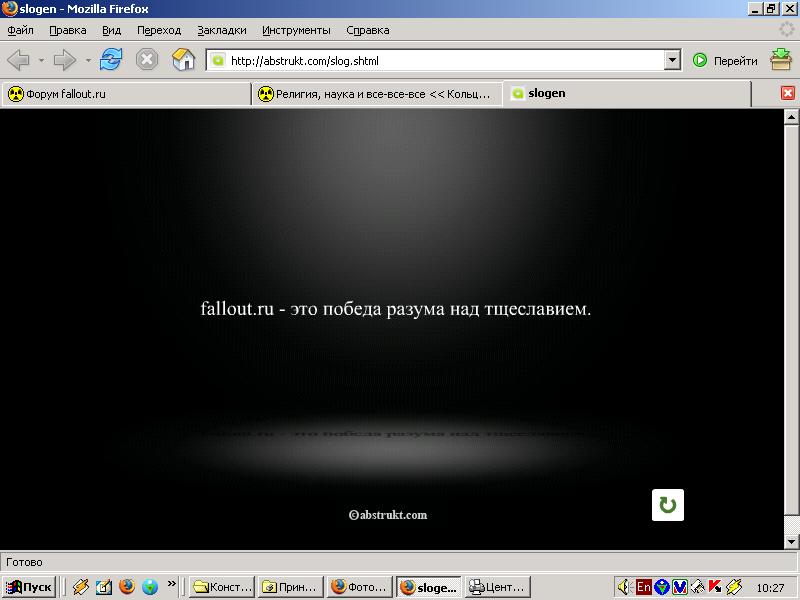Click the blue M tray icon
The height and width of the screenshot is (600, 800).
coord(680,587)
